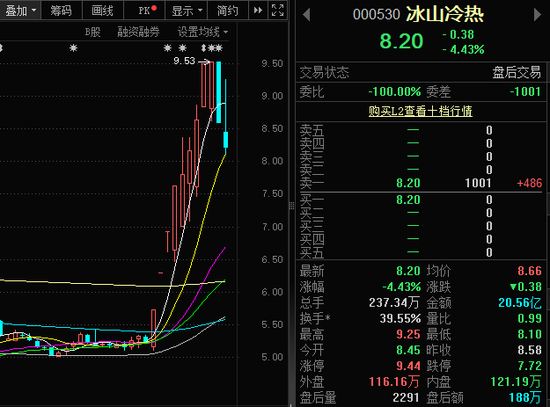Click the 涨停 value 9.44
Viewport: 550px width, 407px height.
pos(408,366)
